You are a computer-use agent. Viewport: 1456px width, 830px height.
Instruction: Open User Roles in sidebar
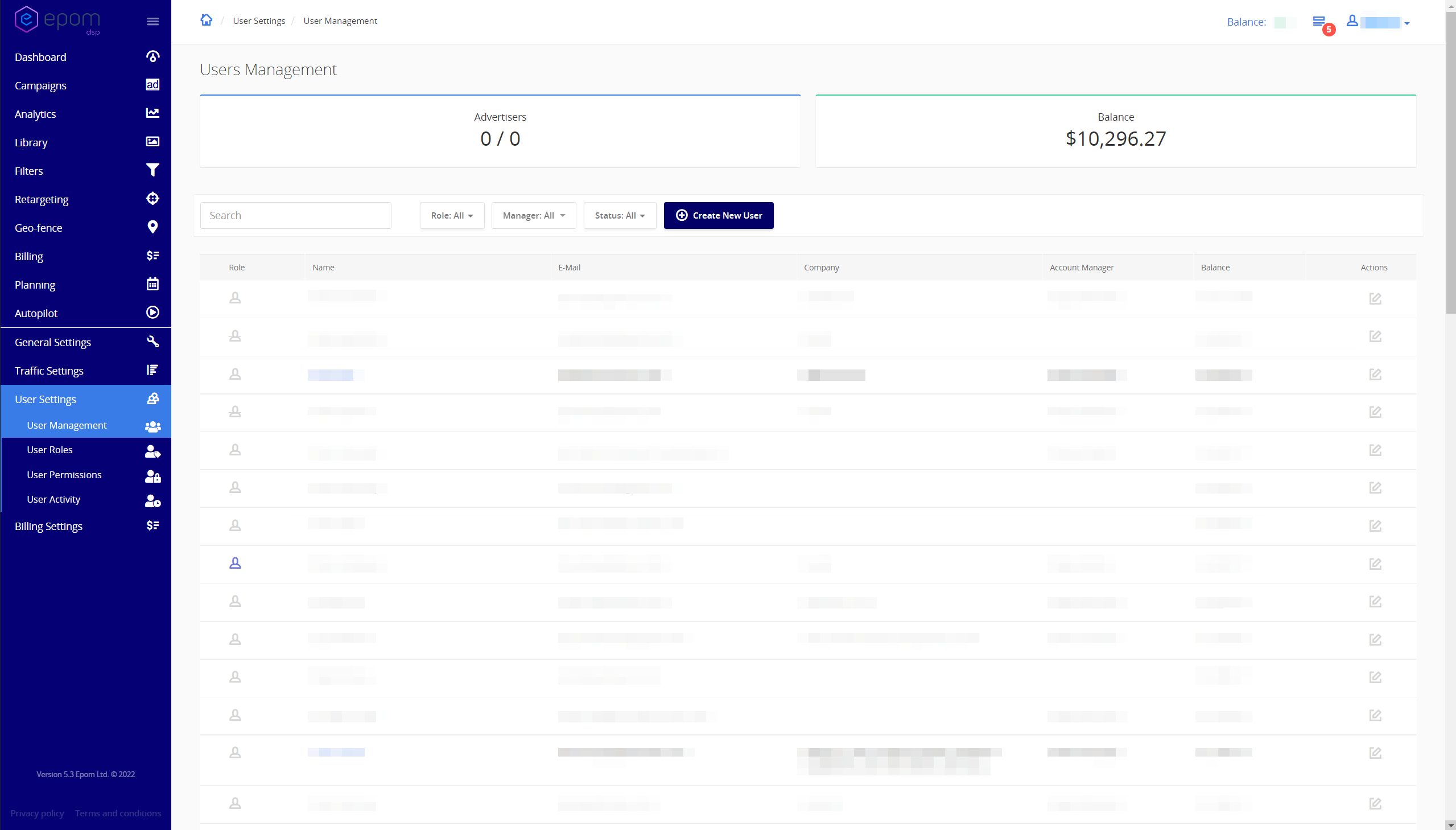pos(50,450)
